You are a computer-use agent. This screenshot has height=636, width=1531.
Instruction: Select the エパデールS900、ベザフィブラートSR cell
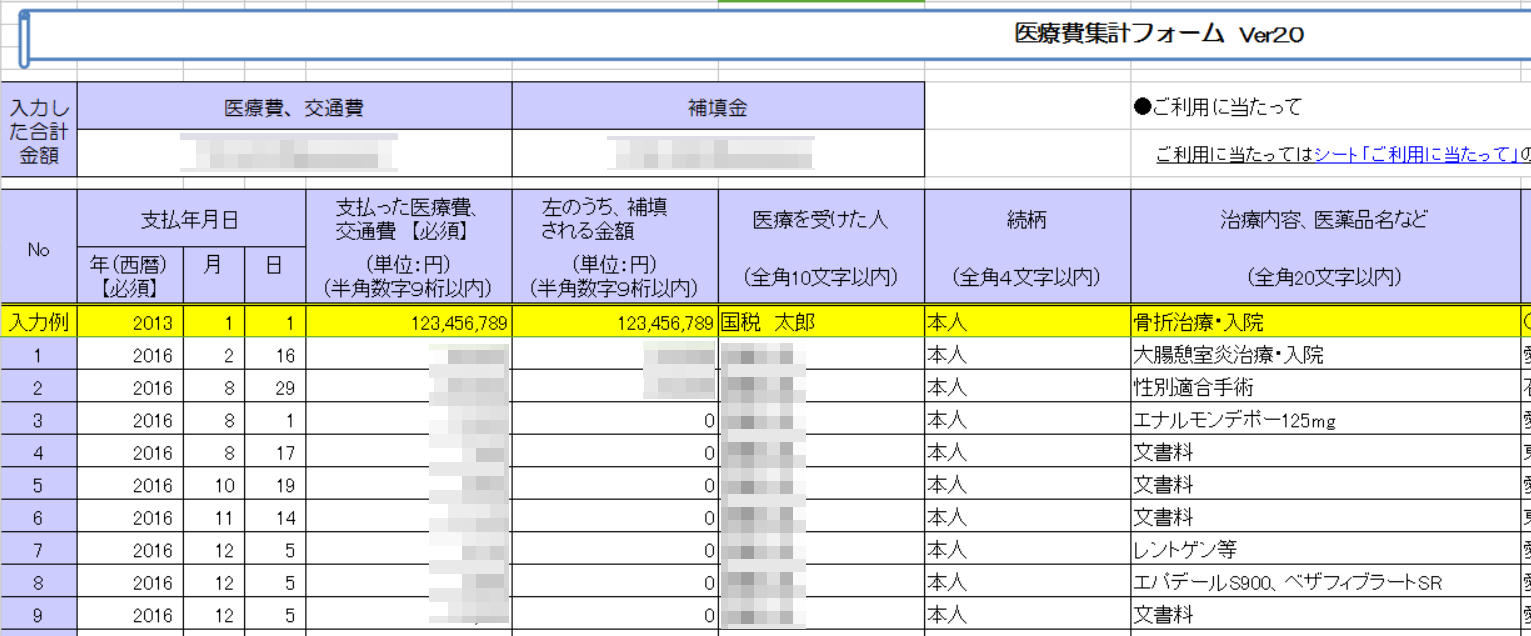click(1325, 582)
